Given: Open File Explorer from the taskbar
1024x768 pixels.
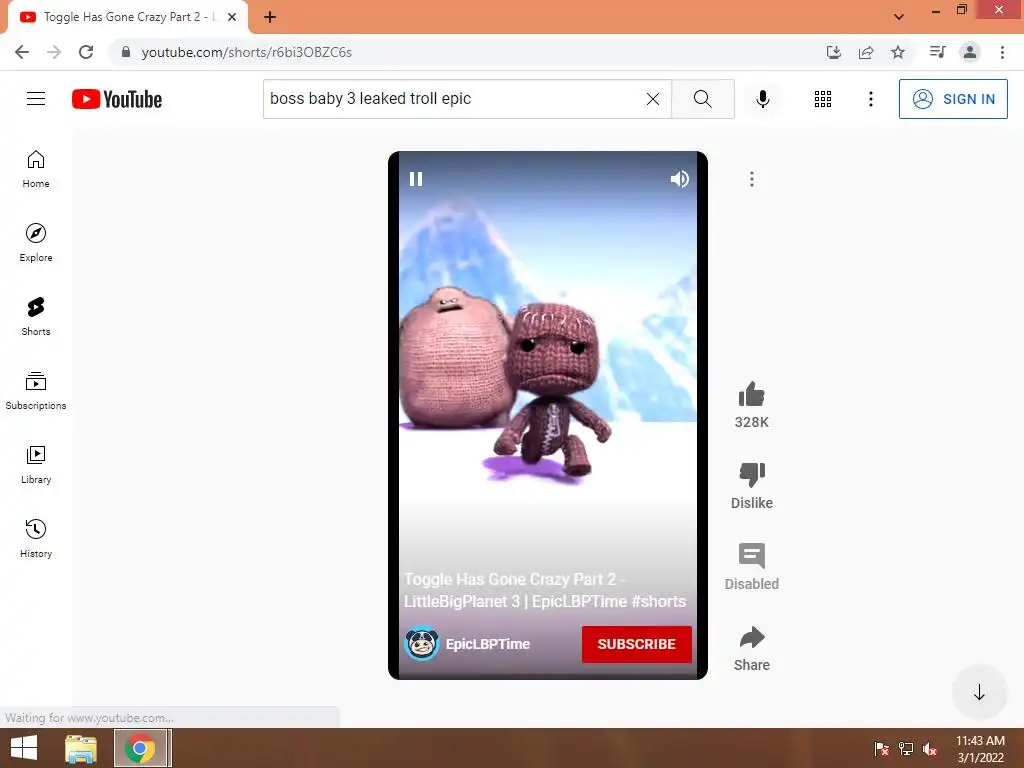Looking at the screenshot, I should (x=81, y=748).
